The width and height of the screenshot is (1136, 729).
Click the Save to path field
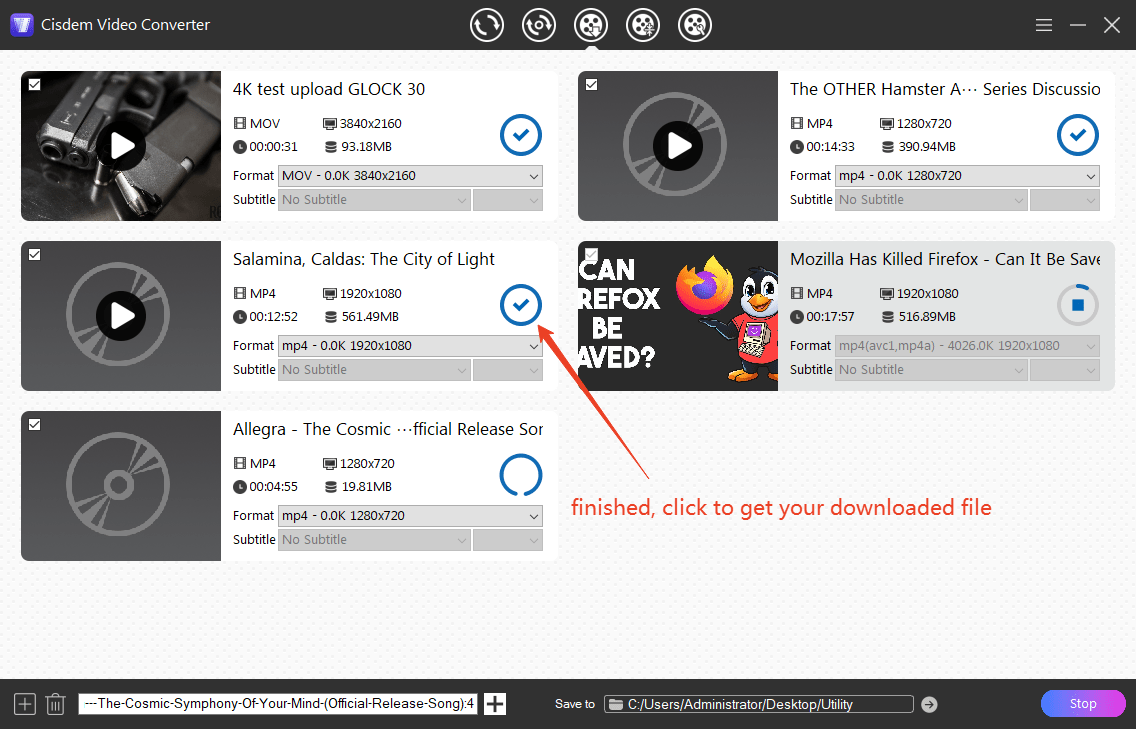[x=759, y=704]
